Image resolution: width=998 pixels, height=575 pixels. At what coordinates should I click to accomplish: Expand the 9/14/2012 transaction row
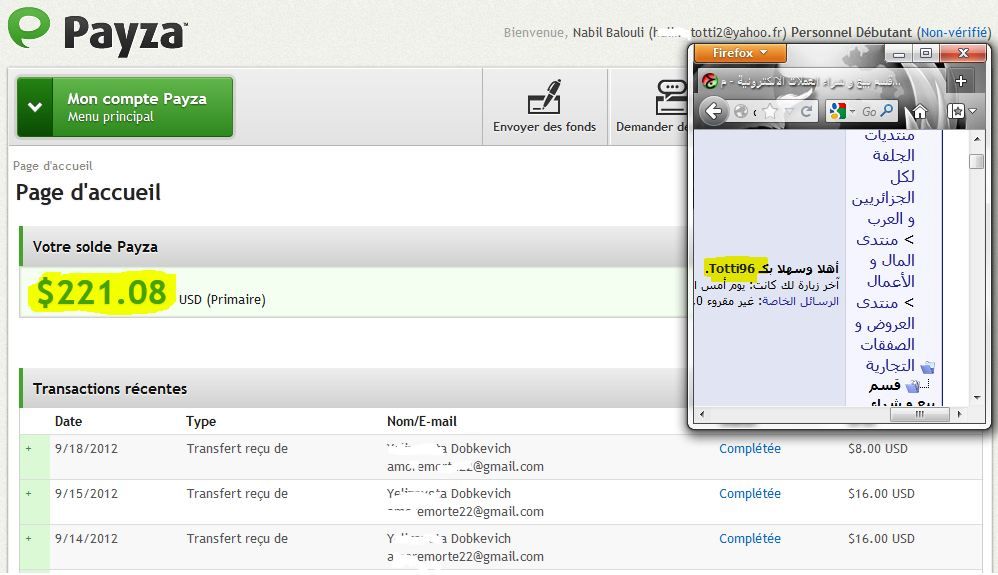(x=29, y=539)
